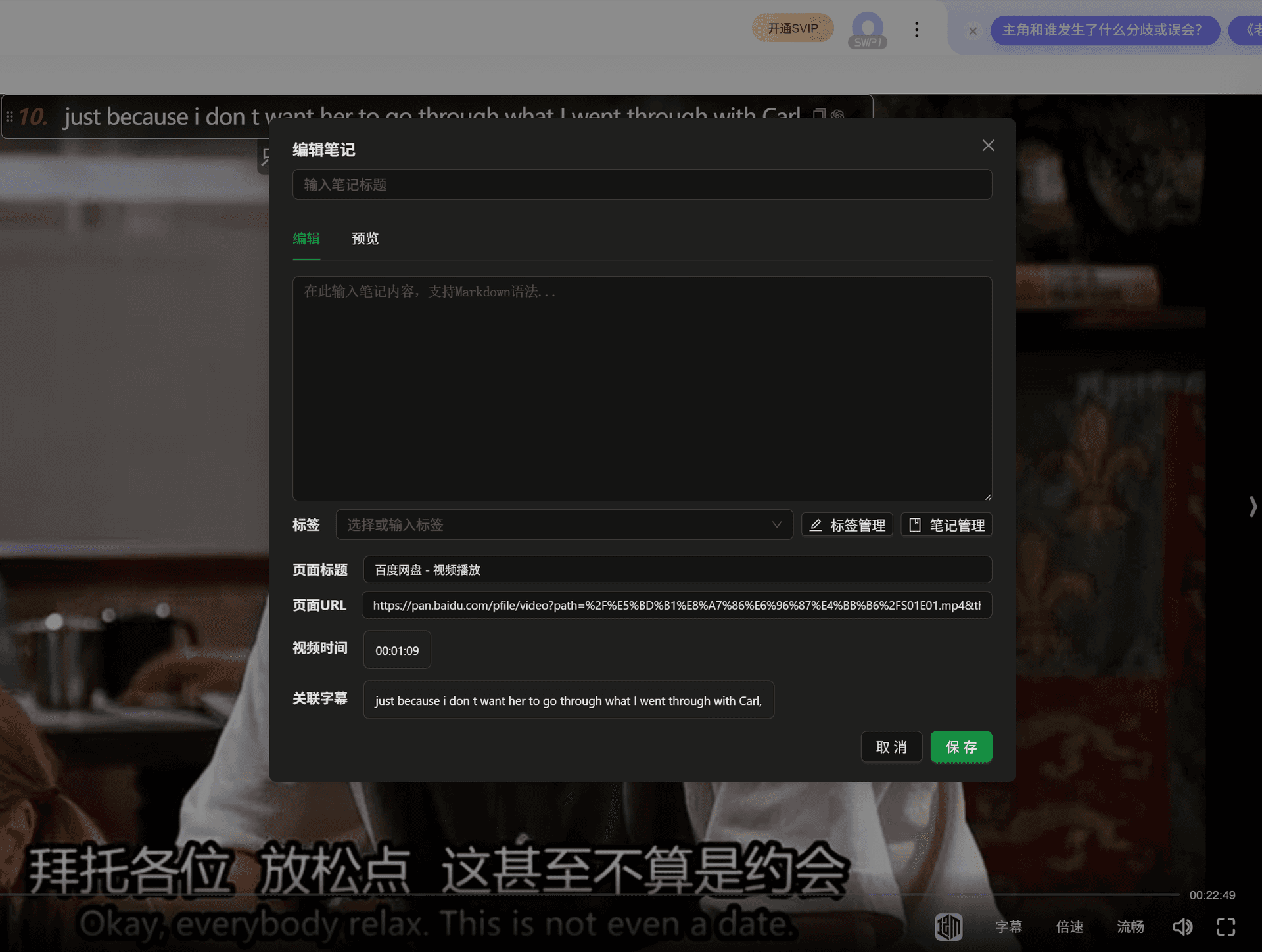Viewport: 1262px width, 952px height.
Task: Select the 编辑 tab
Action: tap(306, 239)
